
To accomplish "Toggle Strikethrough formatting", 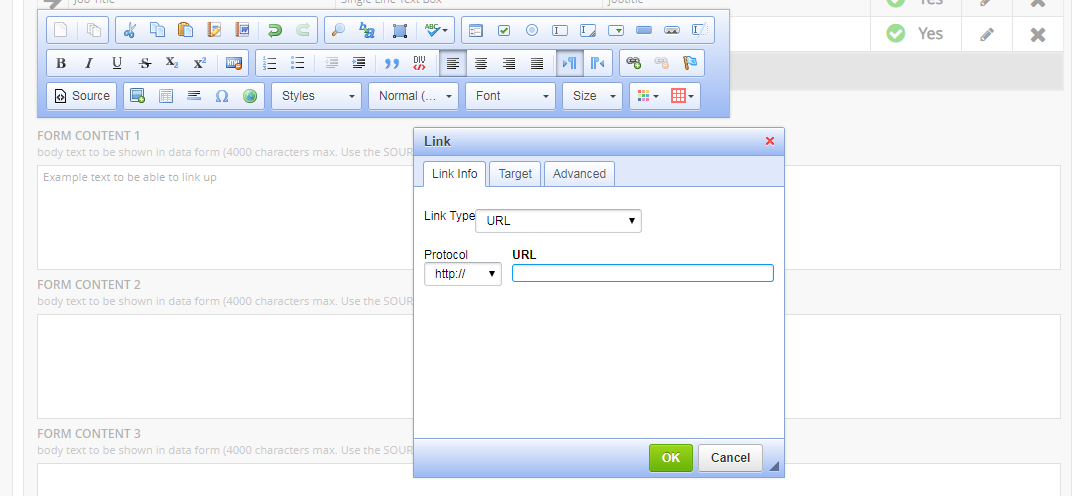I will click(x=144, y=63).
